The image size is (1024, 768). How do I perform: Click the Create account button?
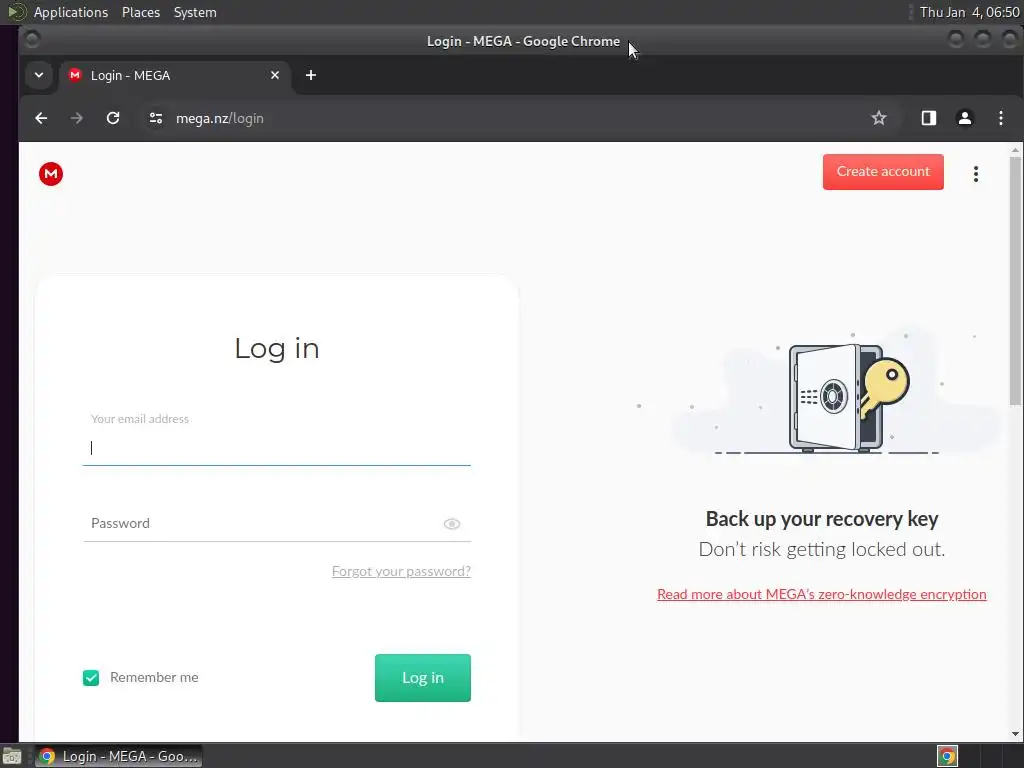click(883, 172)
